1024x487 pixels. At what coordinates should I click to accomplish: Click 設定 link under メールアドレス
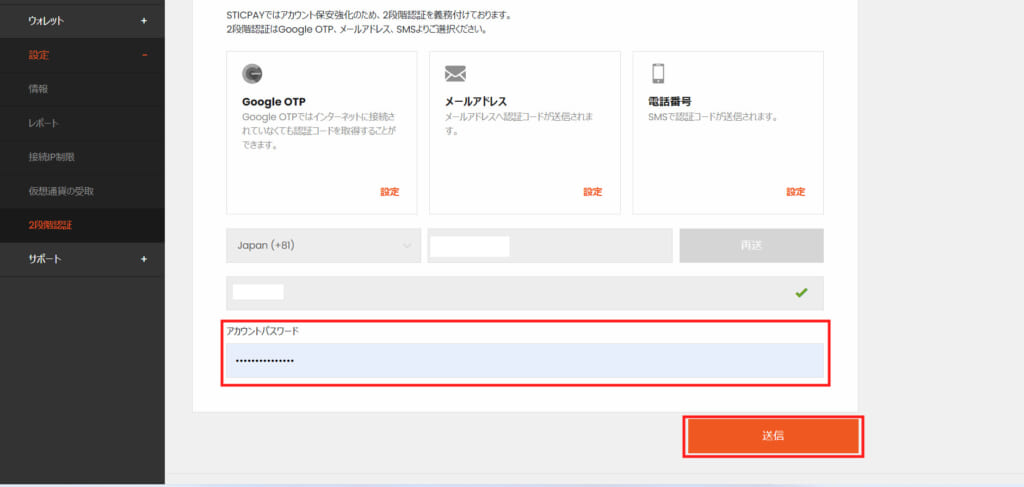[593, 192]
